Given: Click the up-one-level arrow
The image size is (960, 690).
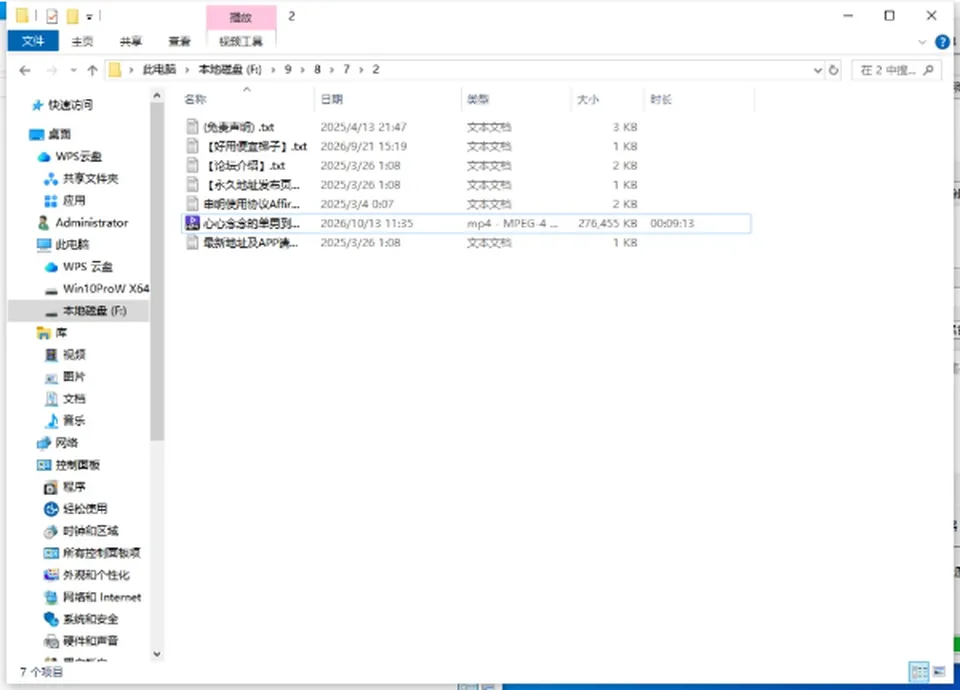Looking at the screenshot, I should [x=92, y=70].
